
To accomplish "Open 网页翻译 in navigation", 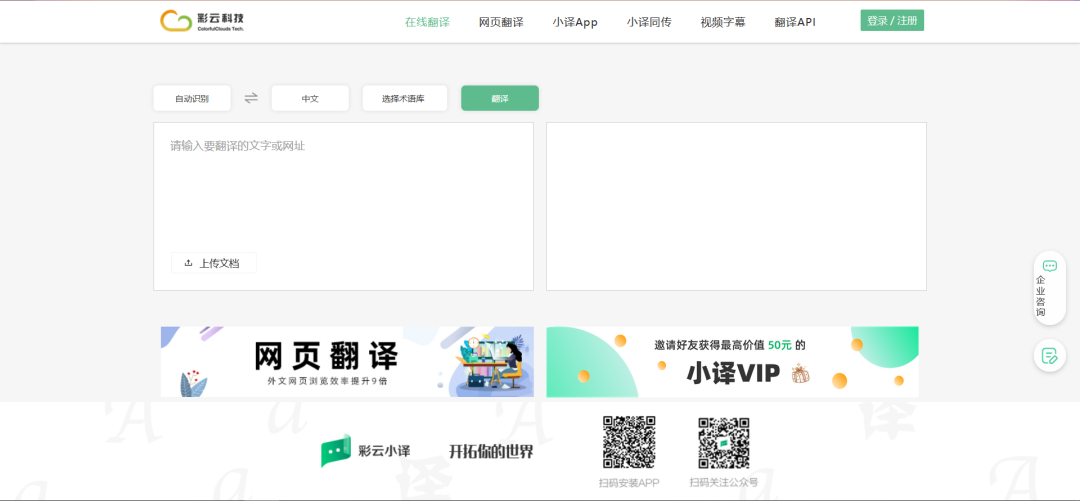I will pos(501,21).
